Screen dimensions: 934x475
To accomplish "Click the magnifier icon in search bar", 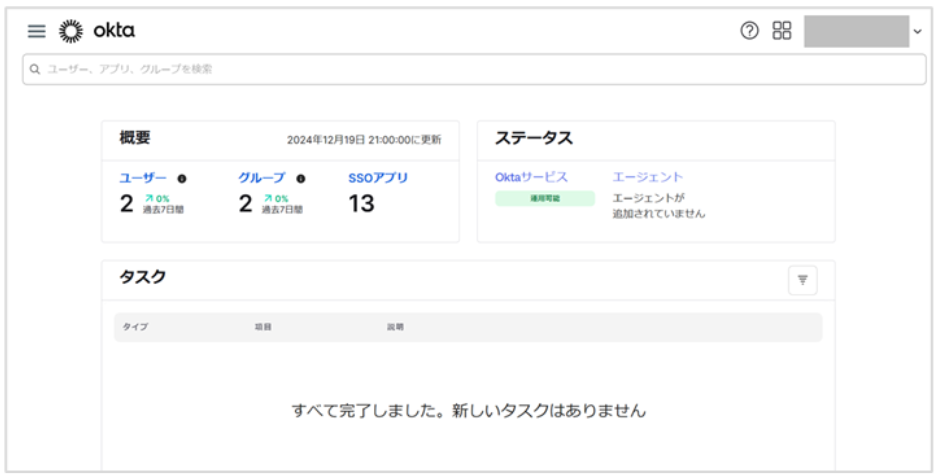I will 35,70.
